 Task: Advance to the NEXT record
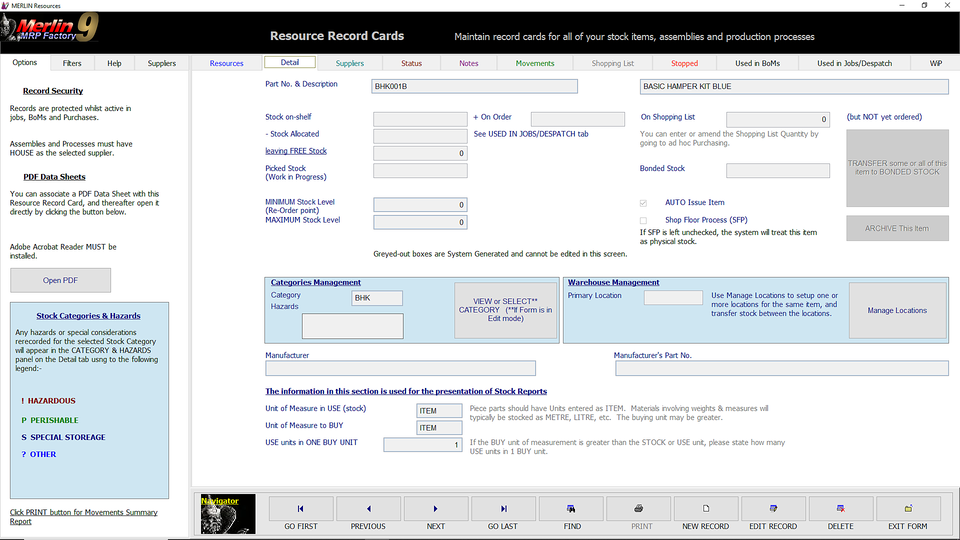pos(436,508)
